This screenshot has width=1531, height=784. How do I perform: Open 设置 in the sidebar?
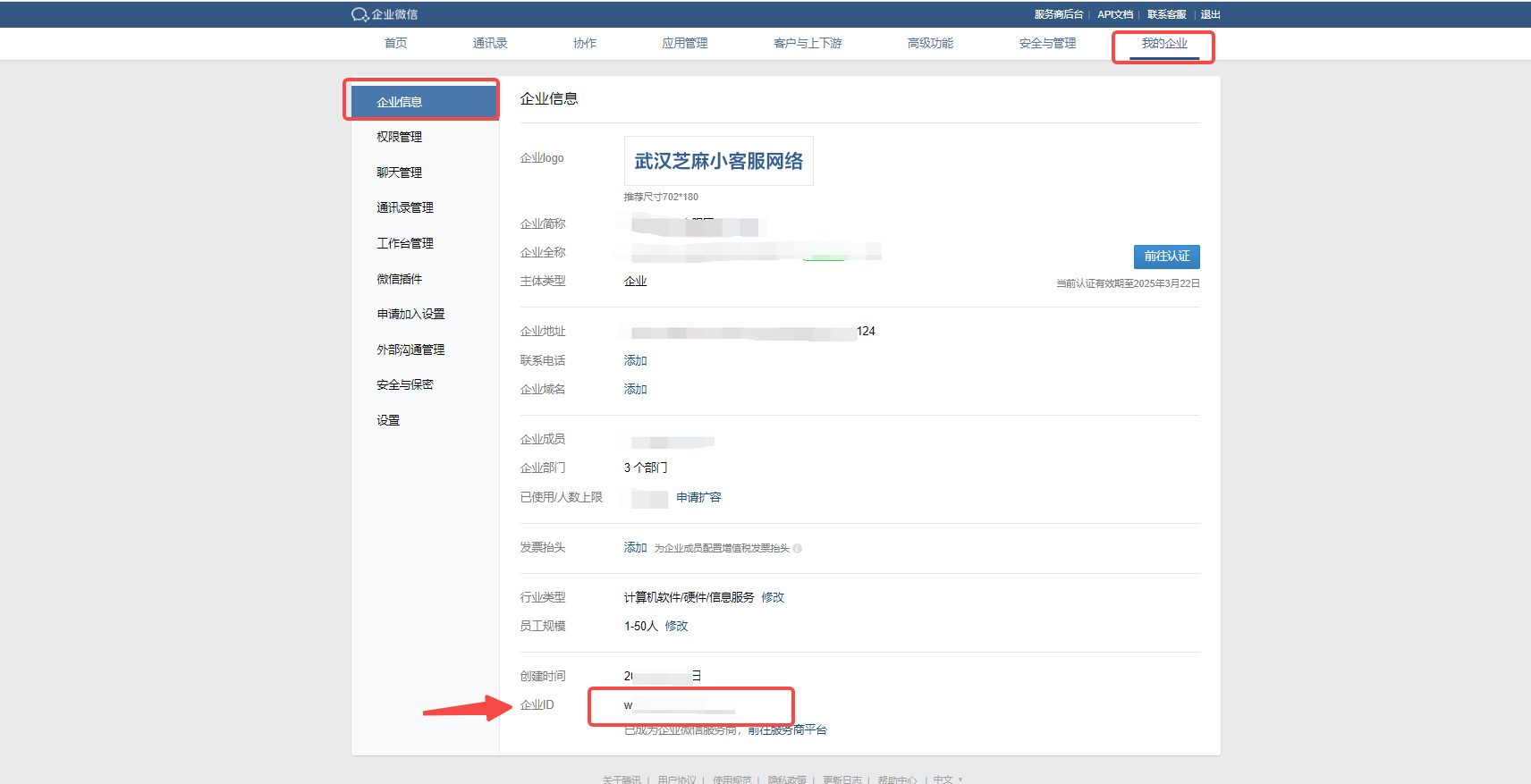[x=388, y=420]
